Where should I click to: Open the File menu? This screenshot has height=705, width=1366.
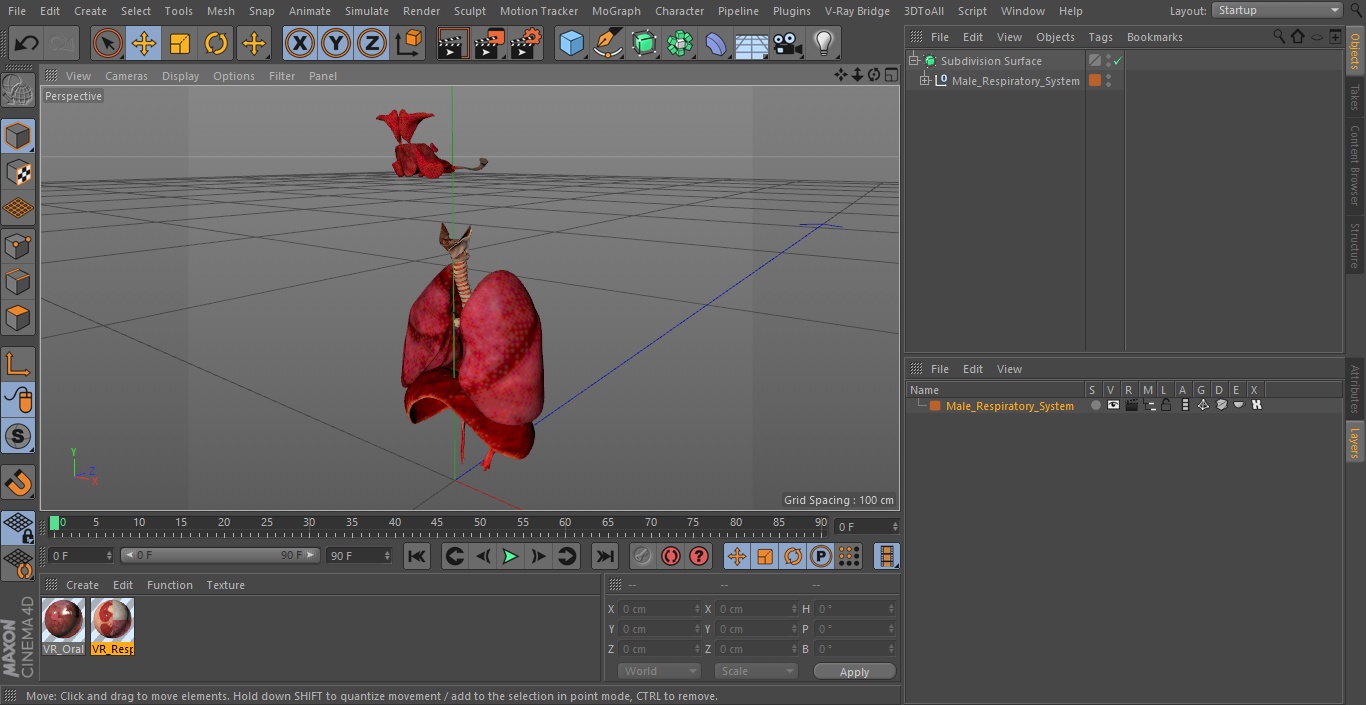pos(16,11)
